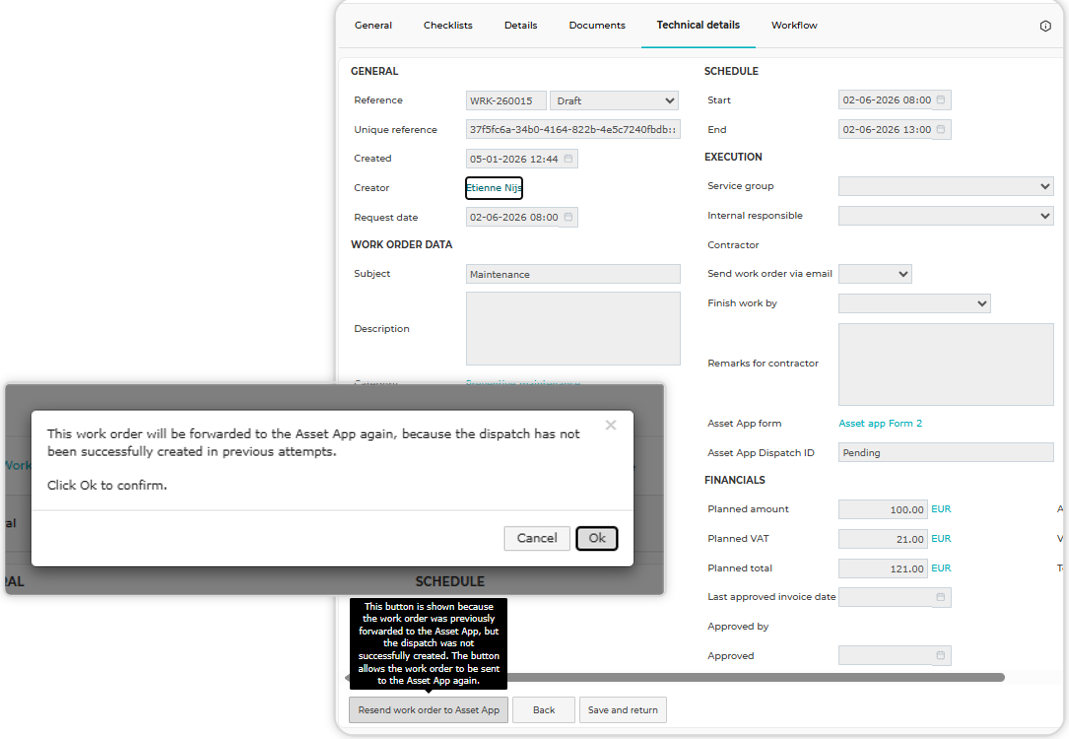The height and width of the screenshot is (739, 1069).
Task: Open calendar for Last approved invoice date
Action: tap(941, 597)
